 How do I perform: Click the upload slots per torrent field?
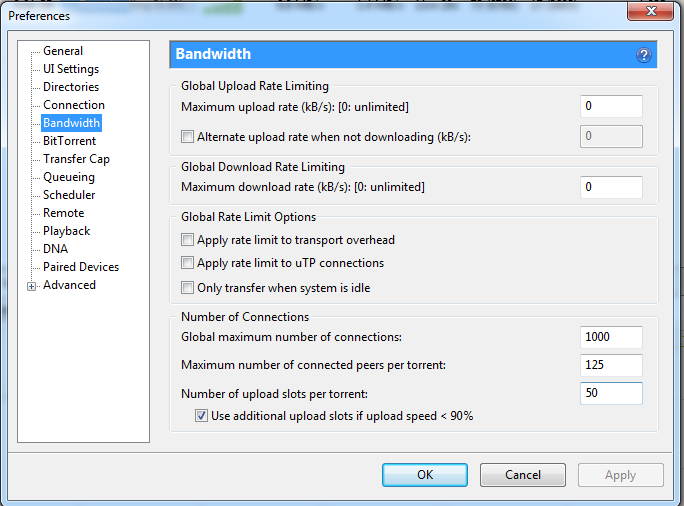coord(611,393)
